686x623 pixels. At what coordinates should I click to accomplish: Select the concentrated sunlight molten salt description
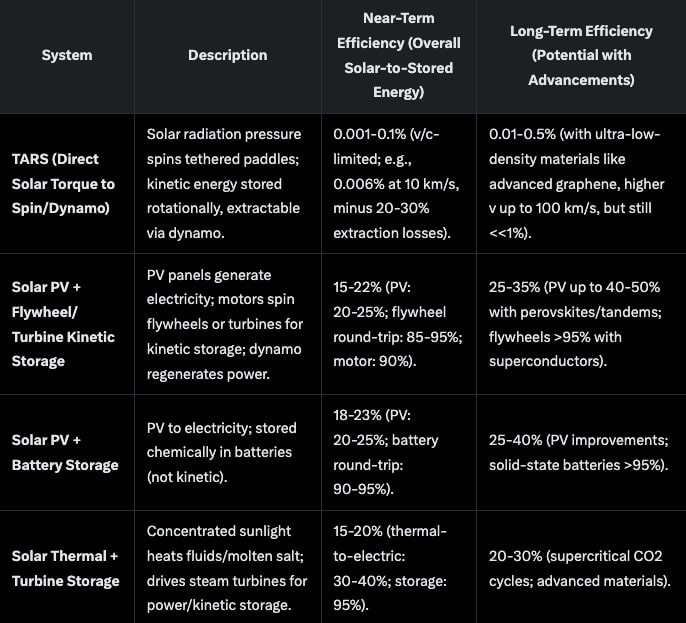pyautogui.click(x=227, y=567)
